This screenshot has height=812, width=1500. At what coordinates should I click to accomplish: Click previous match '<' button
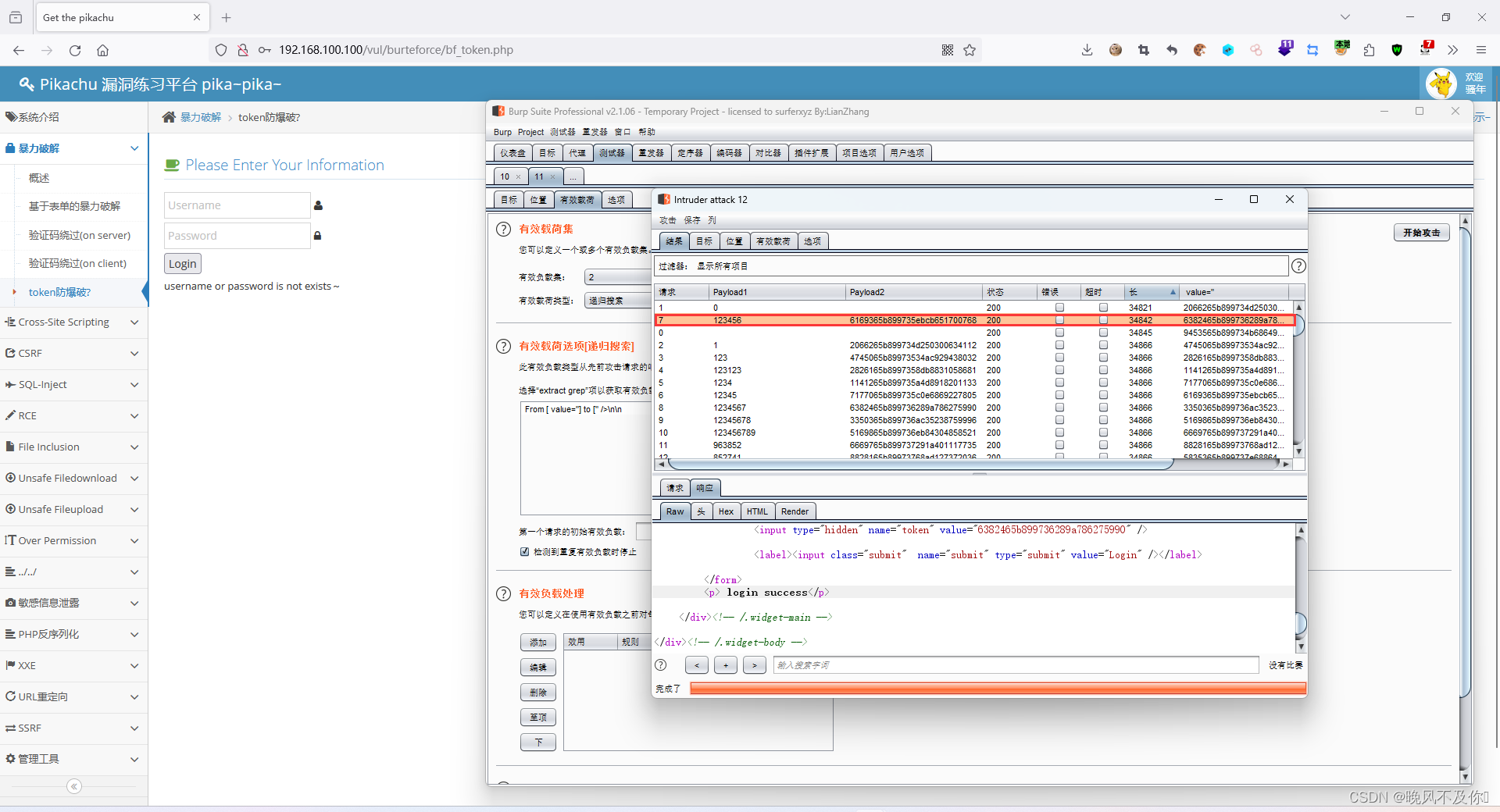point(697,665)
